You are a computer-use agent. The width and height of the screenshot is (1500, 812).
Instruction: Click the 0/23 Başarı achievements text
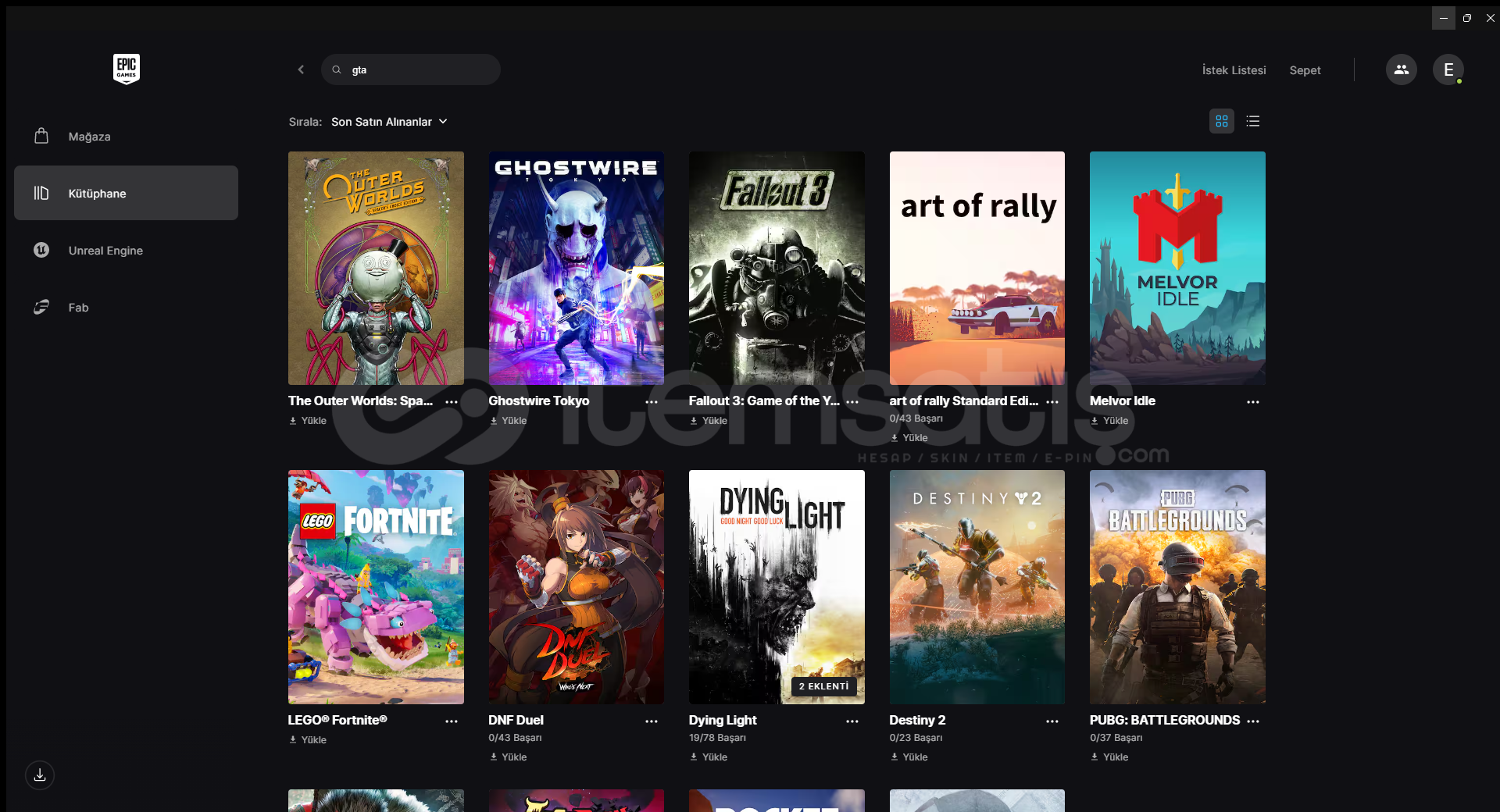(916, 738)
